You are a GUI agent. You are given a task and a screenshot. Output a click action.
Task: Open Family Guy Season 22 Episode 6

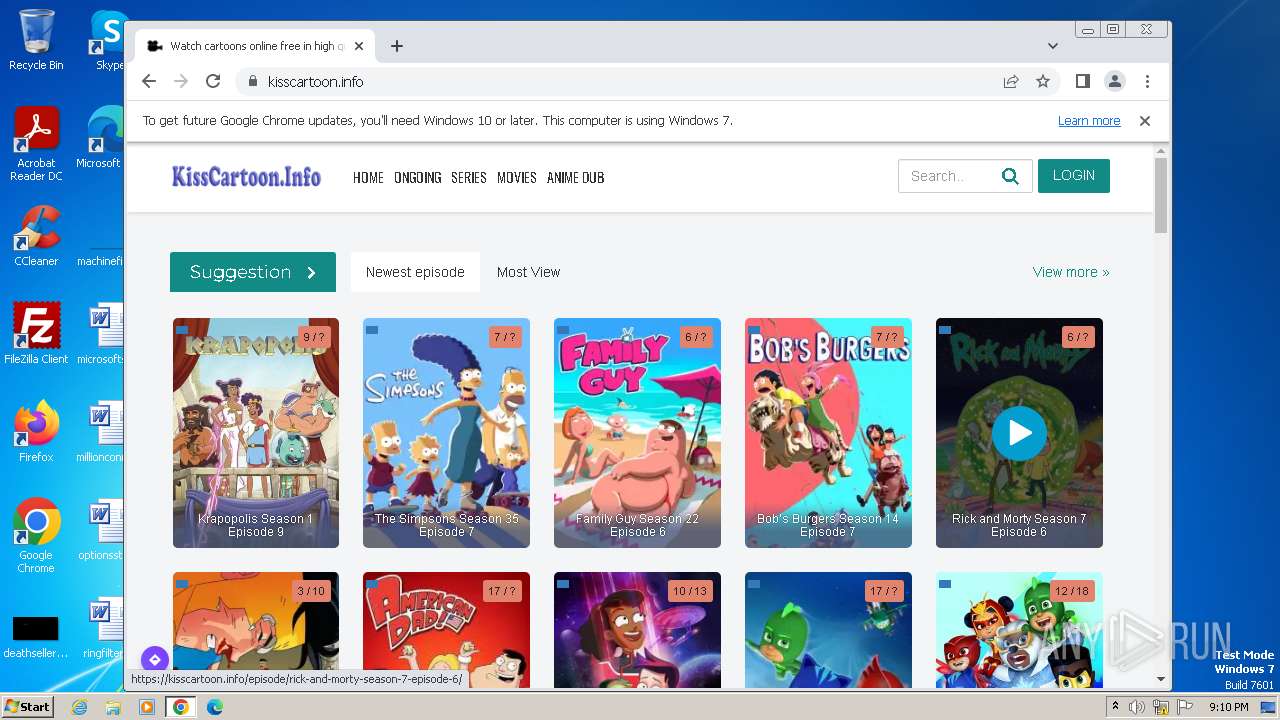point(637,433)
